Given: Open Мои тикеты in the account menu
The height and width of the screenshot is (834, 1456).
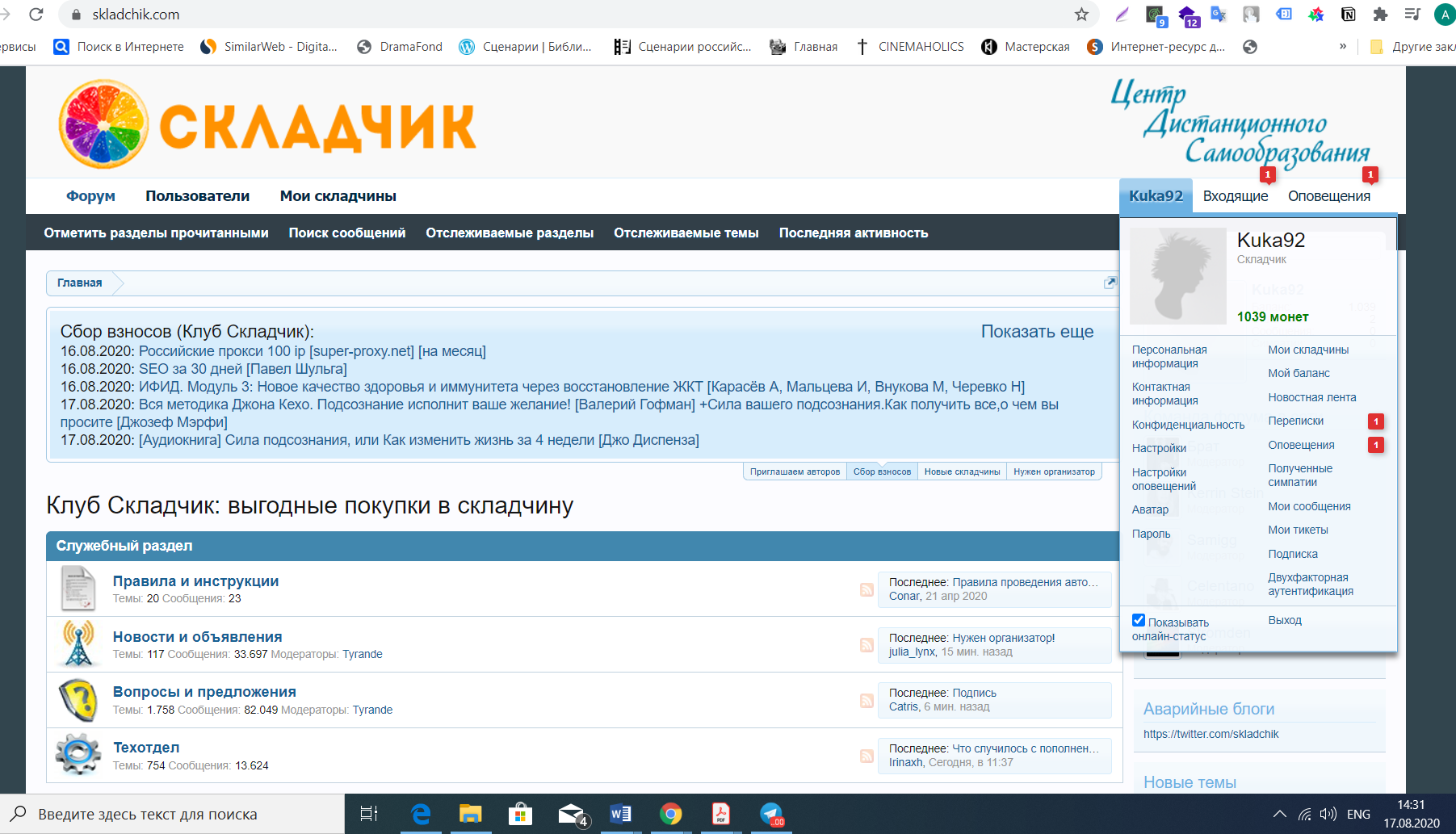Looking at the screenshot, I should [1298, 530].
